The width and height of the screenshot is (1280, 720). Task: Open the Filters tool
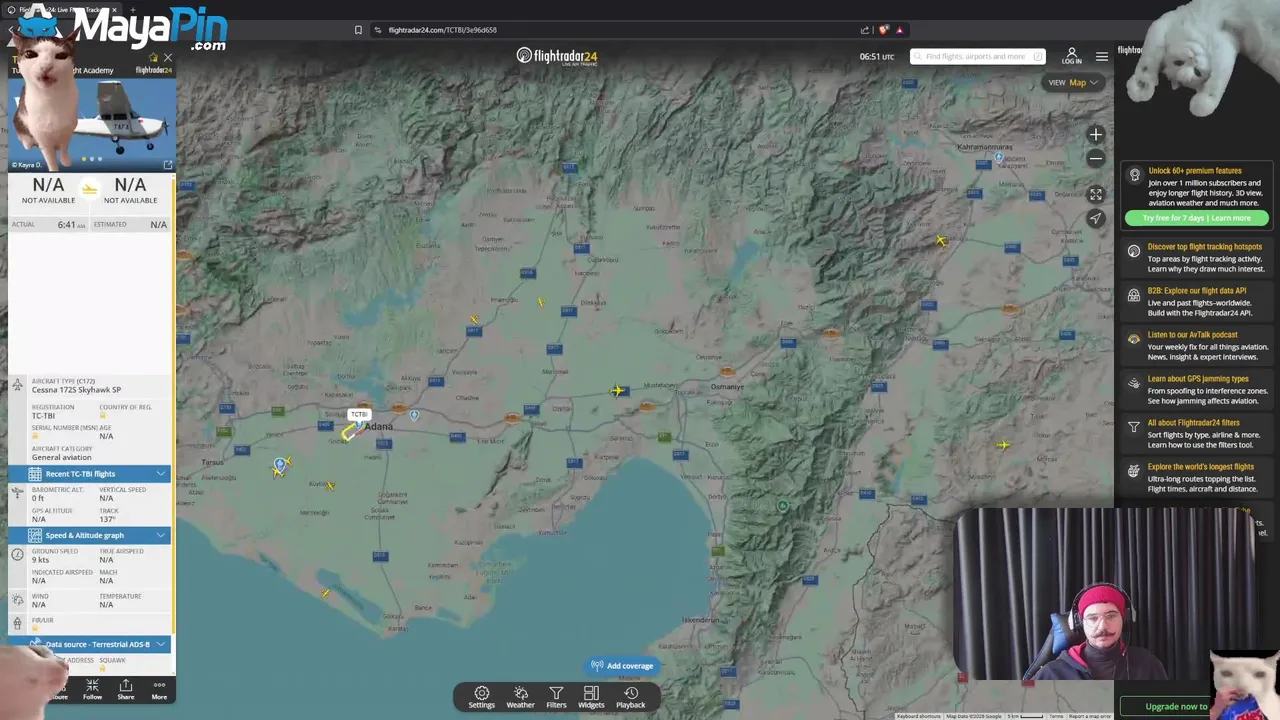click(x=556, y=697)
